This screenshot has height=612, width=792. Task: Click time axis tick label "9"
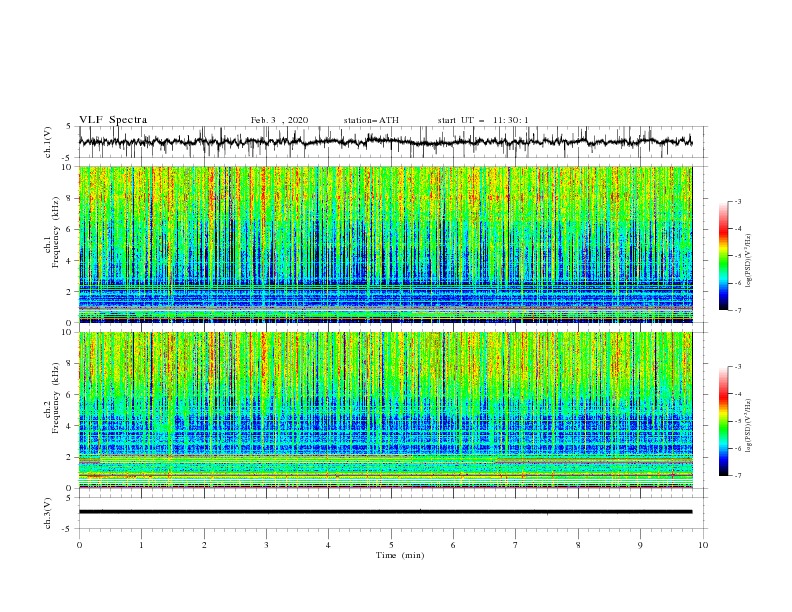pos(640,545)
